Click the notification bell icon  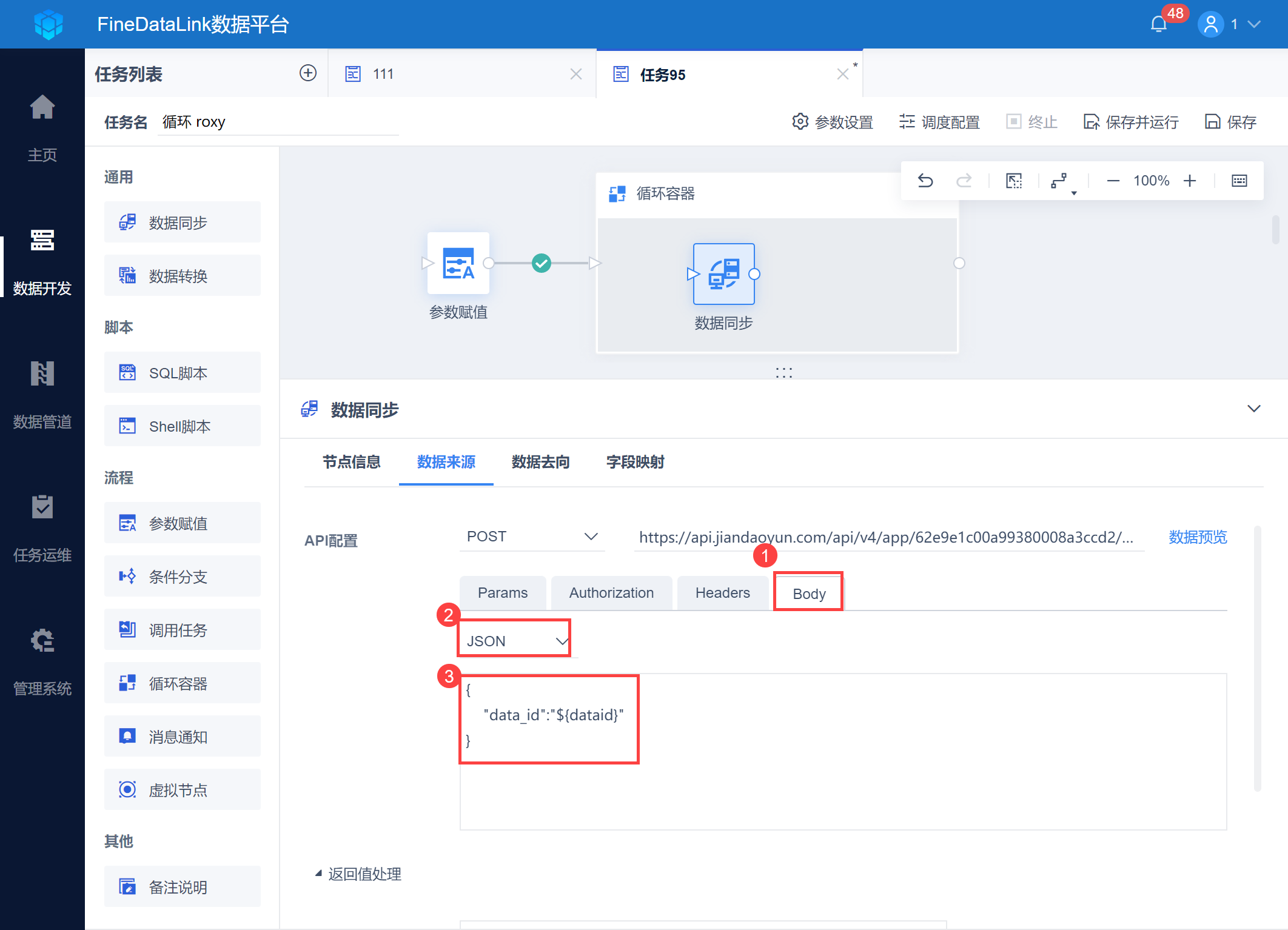click(x=1158, y=24)
